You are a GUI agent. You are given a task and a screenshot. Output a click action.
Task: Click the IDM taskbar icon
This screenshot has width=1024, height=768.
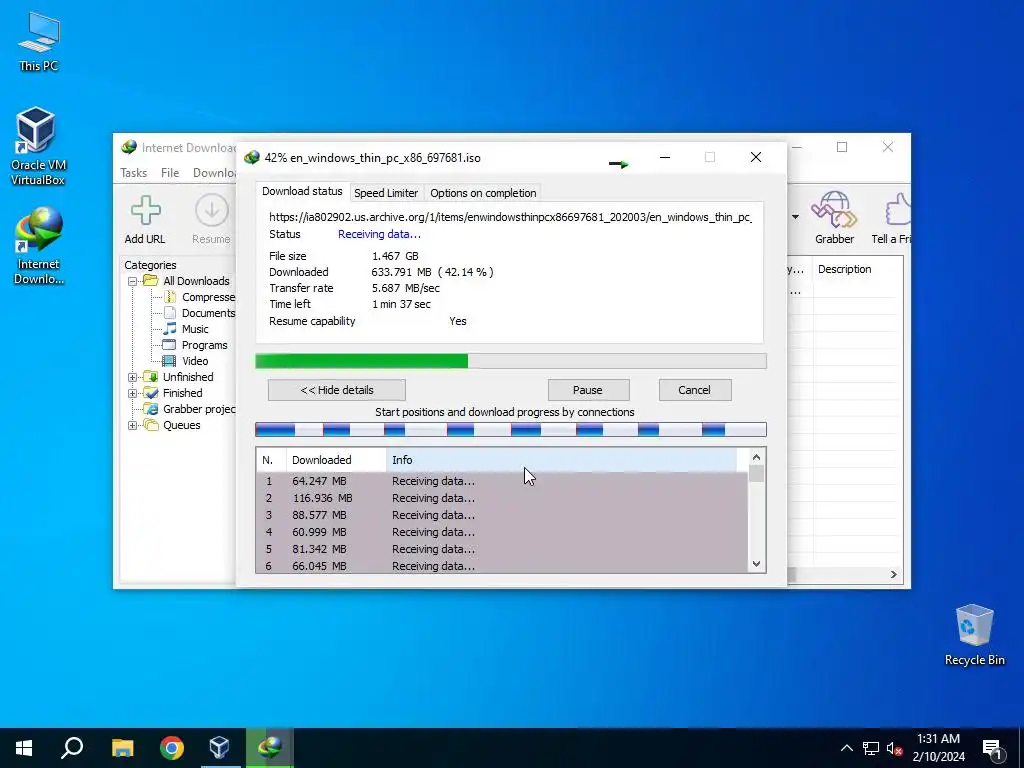click(x=269, y=748)
